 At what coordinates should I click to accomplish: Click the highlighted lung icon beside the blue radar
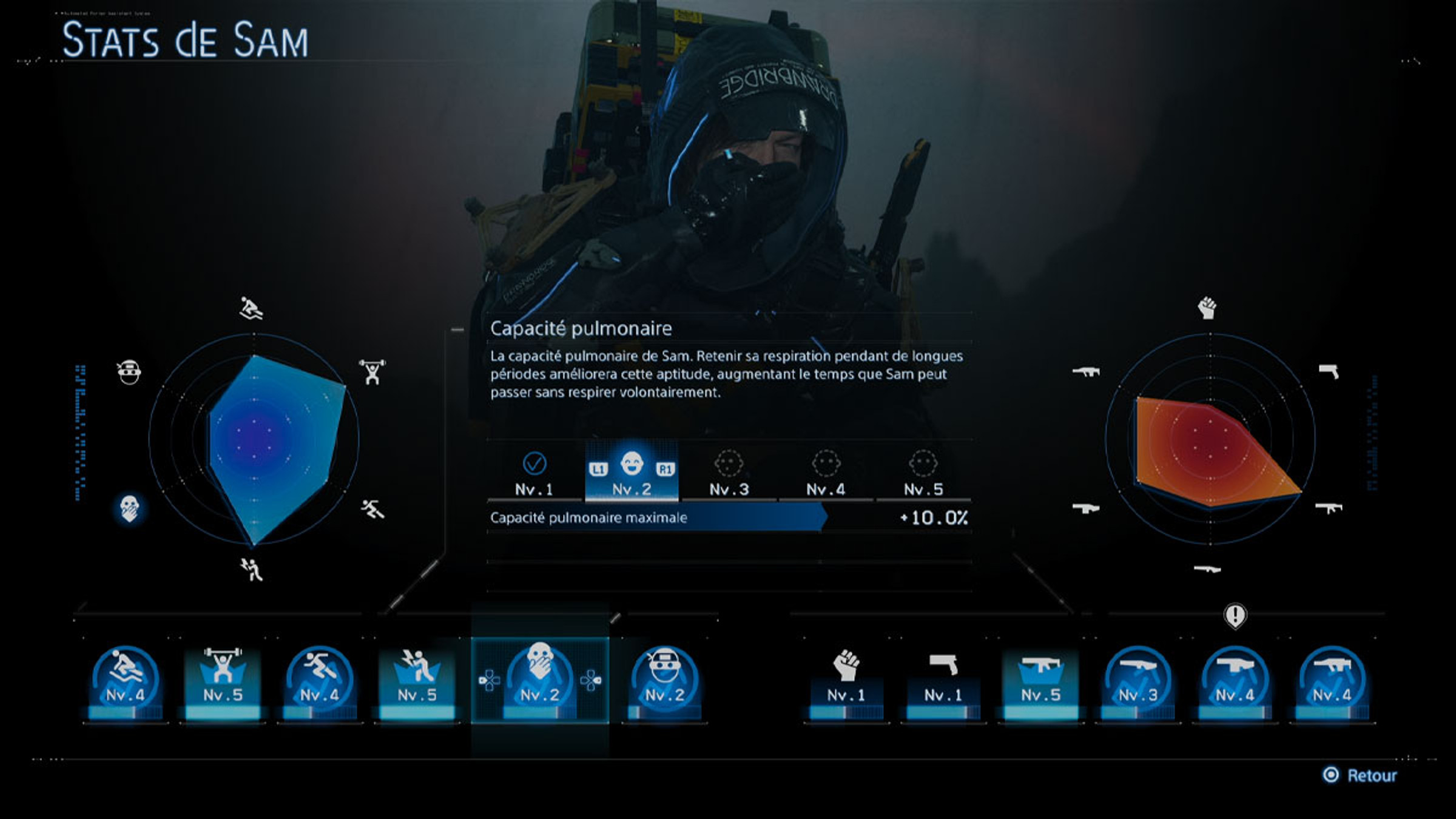point(129,508)
